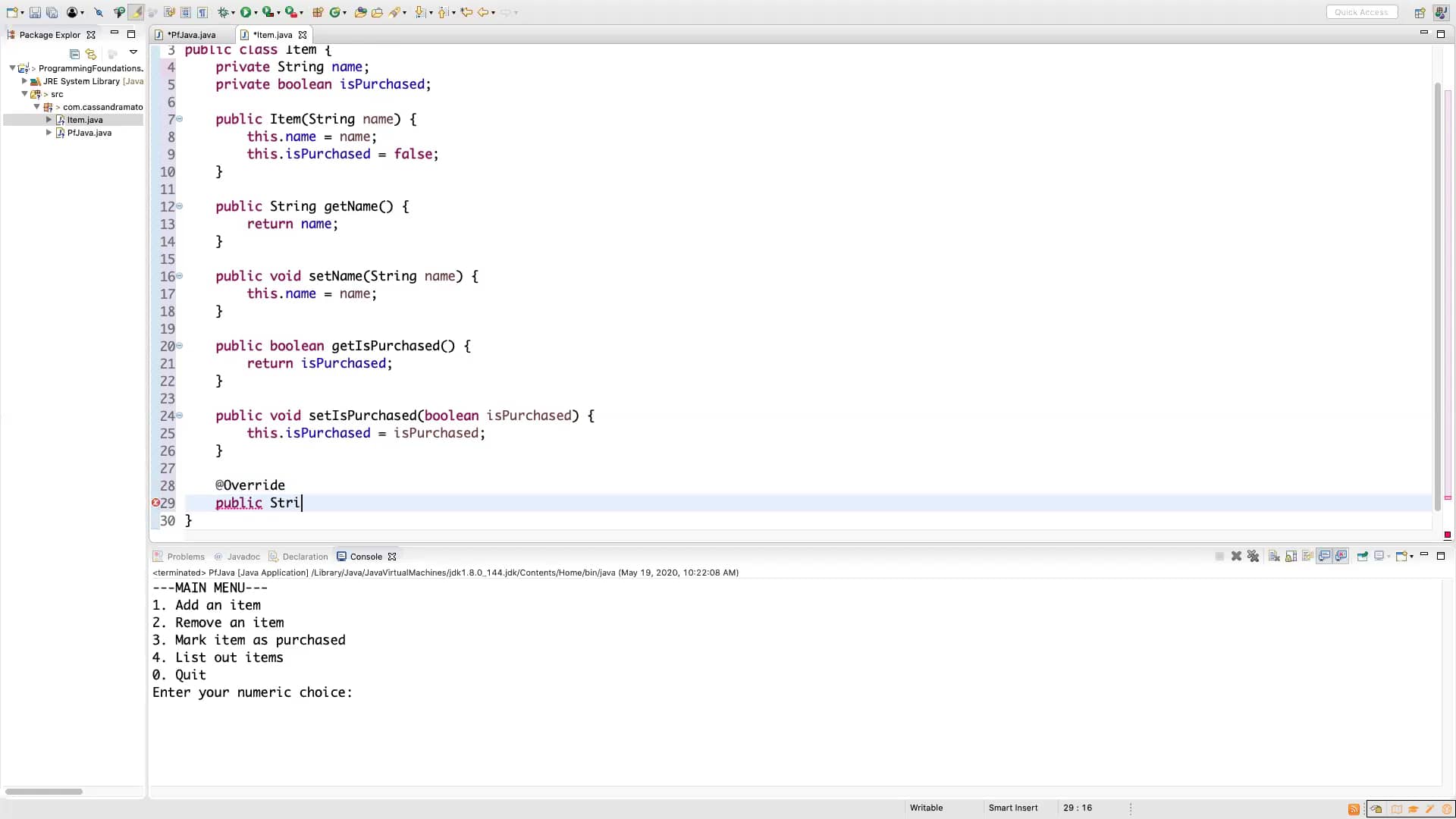
Task: Toggle show console on standard output change
Action: (1324, 556)
